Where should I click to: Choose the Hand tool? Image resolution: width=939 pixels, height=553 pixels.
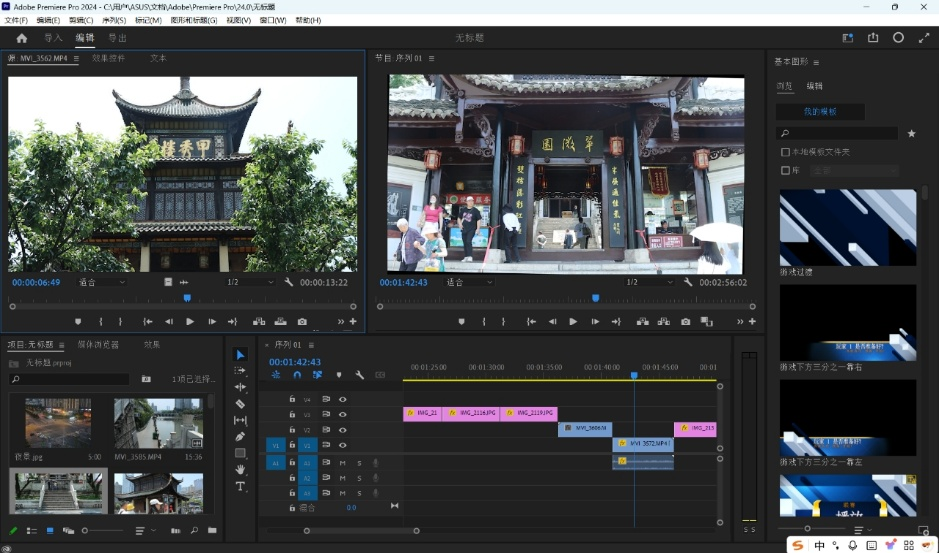240,469
